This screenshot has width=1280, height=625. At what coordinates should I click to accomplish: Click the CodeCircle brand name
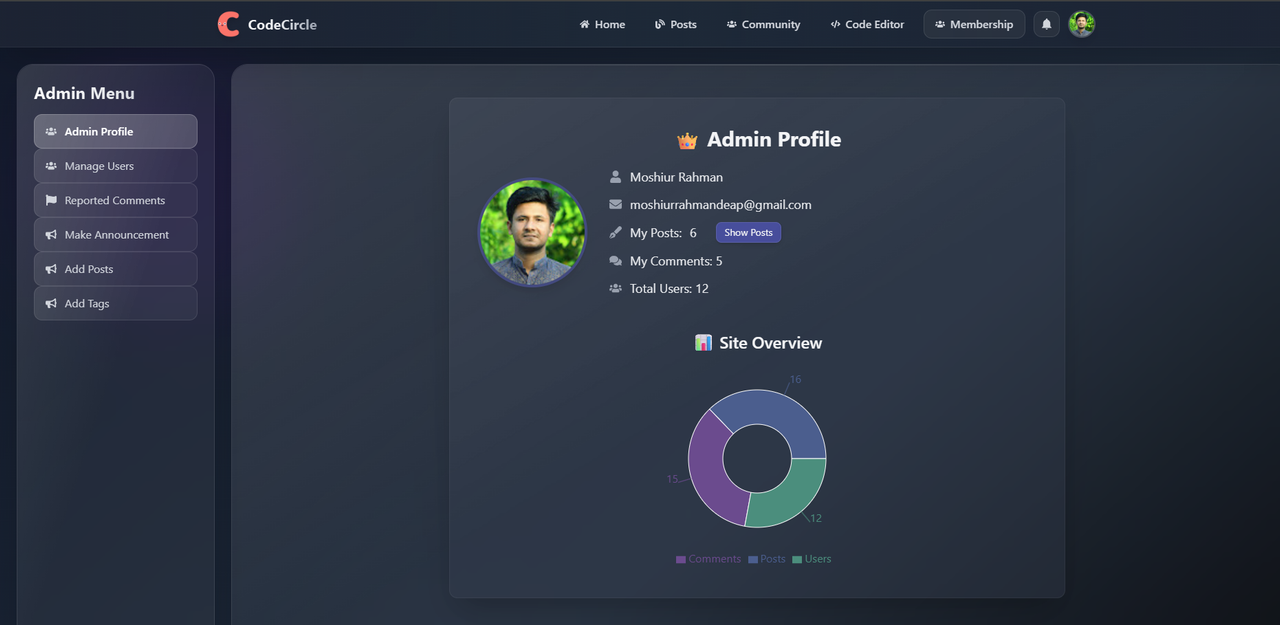pos(282,24)
